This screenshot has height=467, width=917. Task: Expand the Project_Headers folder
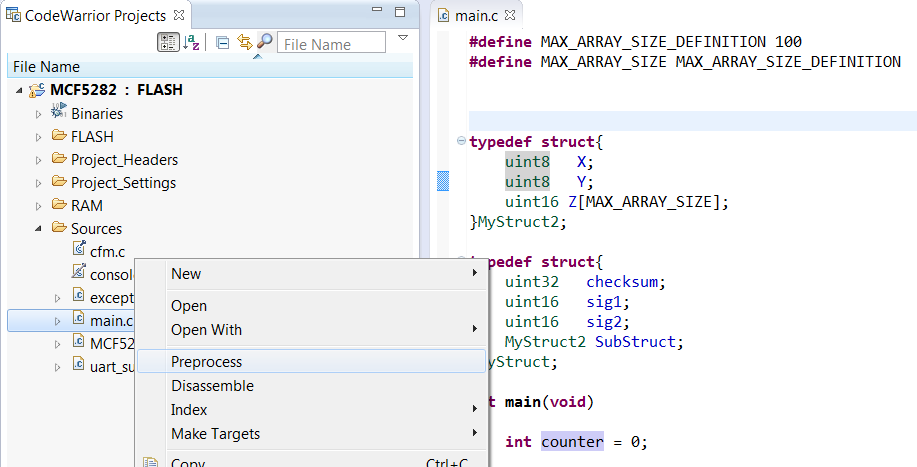pyautogui.click(x=39, y=160)
